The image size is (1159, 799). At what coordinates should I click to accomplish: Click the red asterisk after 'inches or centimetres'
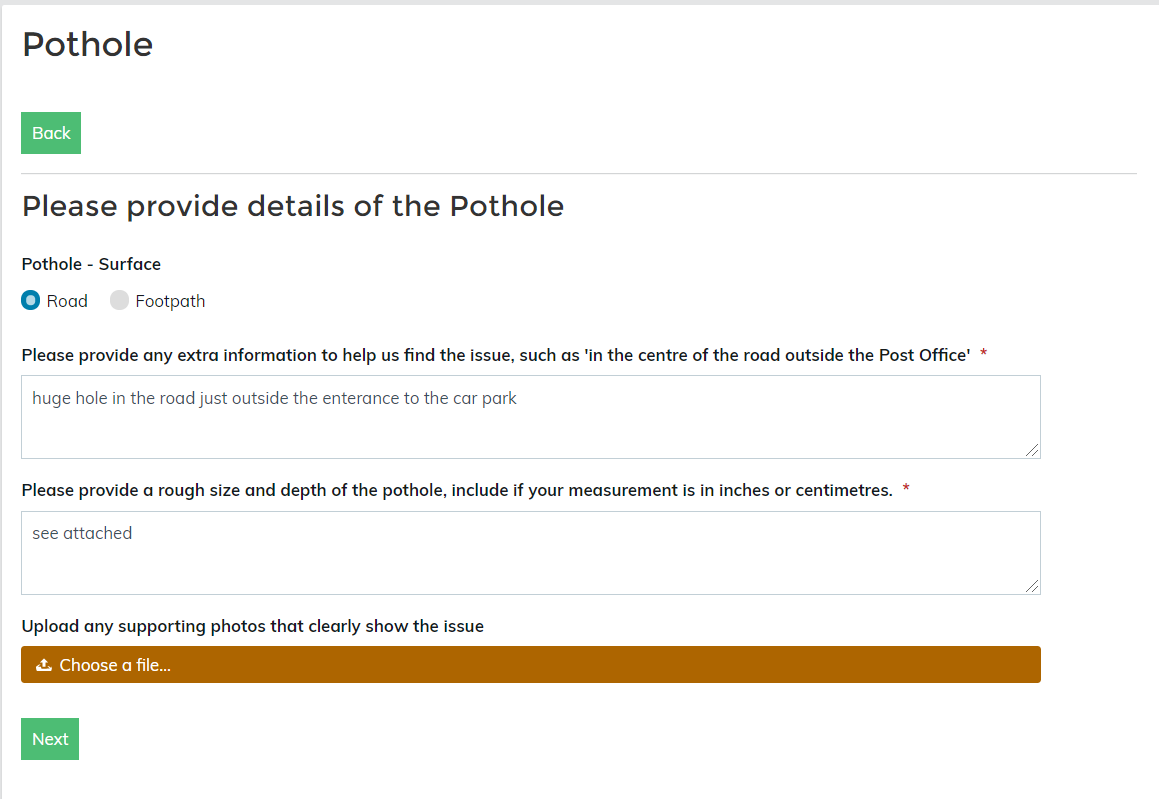coord(906,489)
